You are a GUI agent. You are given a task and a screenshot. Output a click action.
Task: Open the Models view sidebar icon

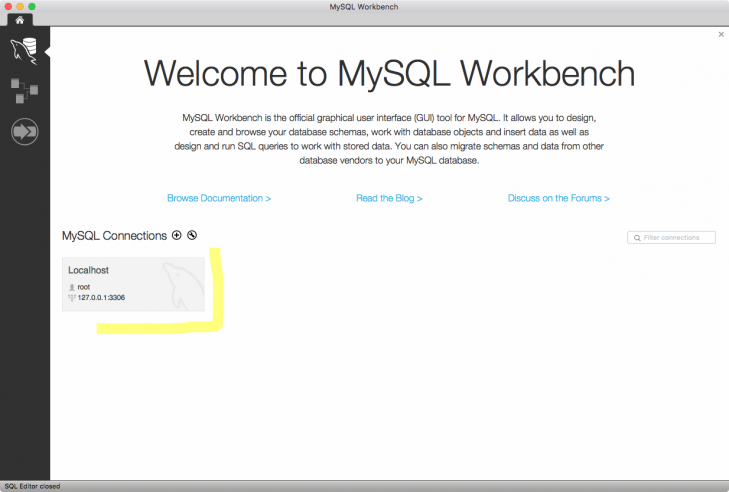pos(24,91)
